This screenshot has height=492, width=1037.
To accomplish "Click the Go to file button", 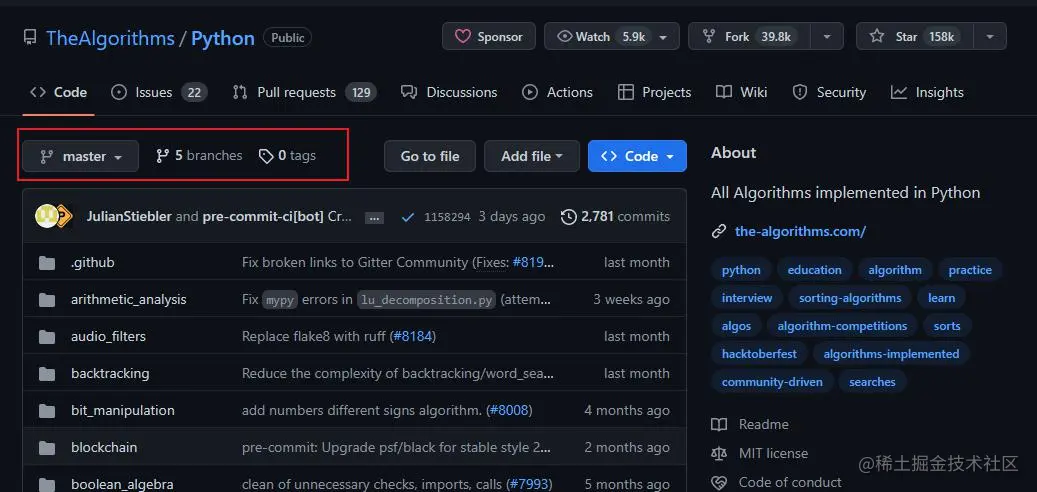I will point(430,156).
